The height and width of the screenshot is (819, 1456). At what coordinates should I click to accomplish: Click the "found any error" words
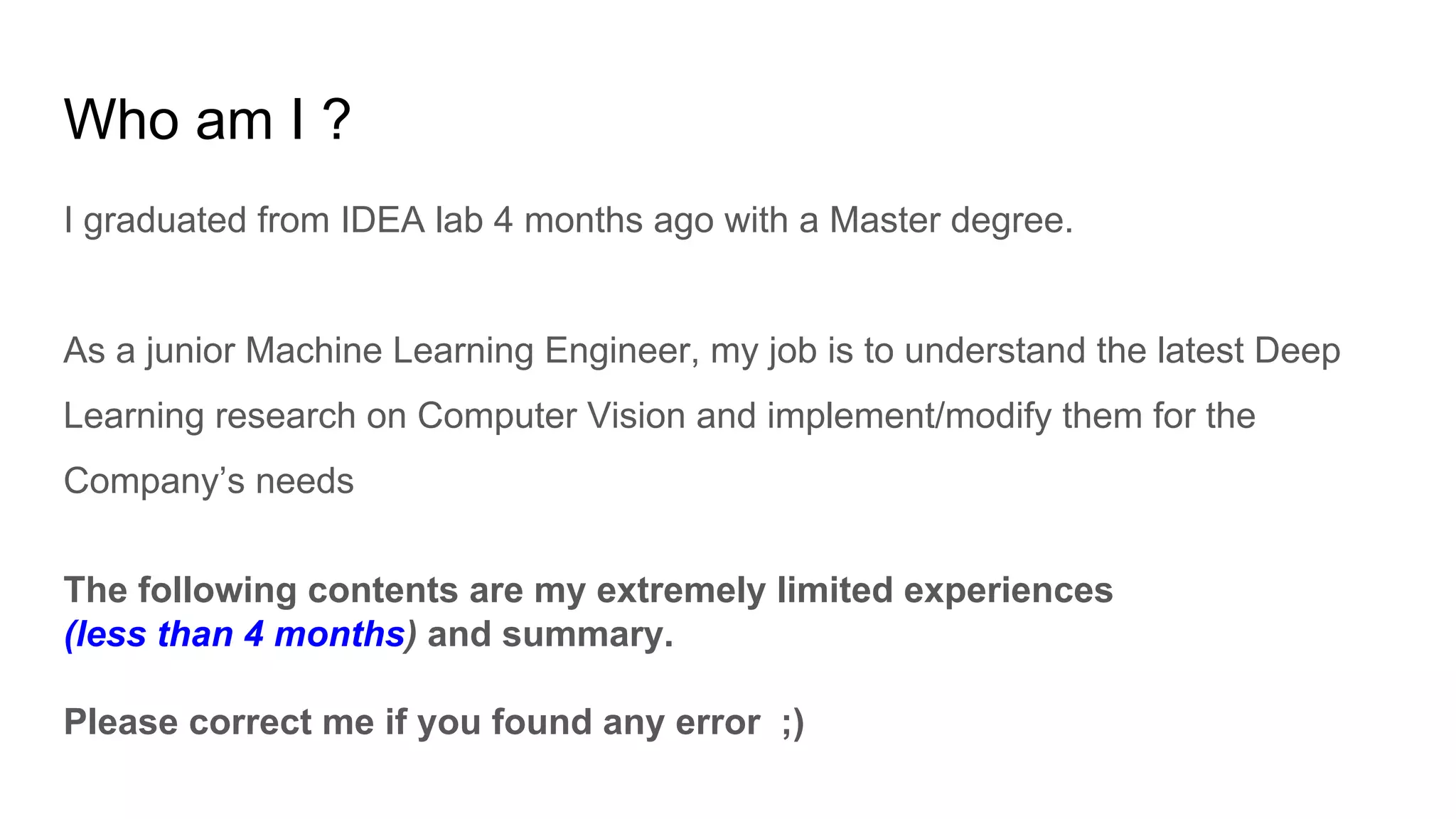[626, 722]
